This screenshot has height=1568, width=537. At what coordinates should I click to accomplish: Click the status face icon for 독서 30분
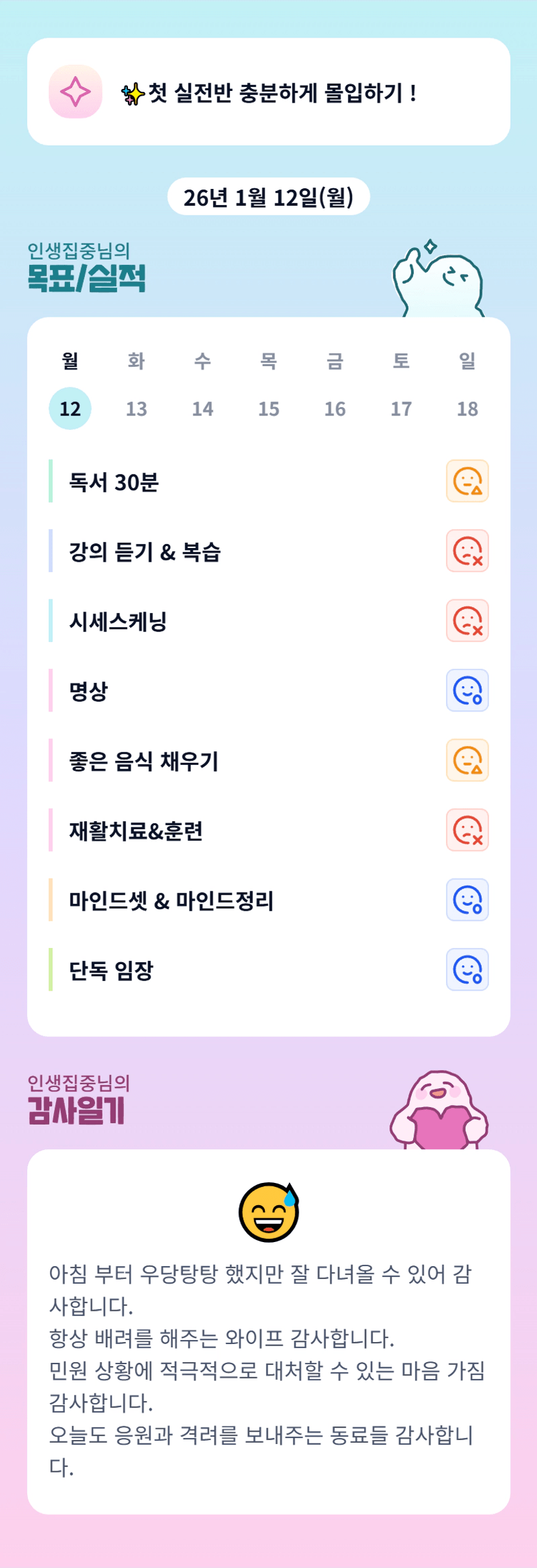[x=467, y=481]
